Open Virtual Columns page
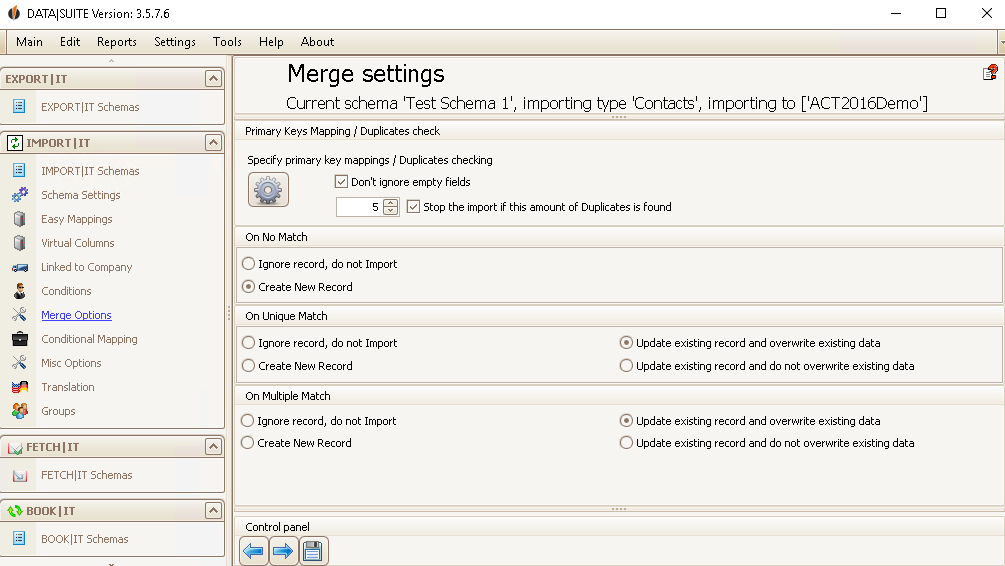The width and height of the screenshot is (1005, 566). point(78,243)
